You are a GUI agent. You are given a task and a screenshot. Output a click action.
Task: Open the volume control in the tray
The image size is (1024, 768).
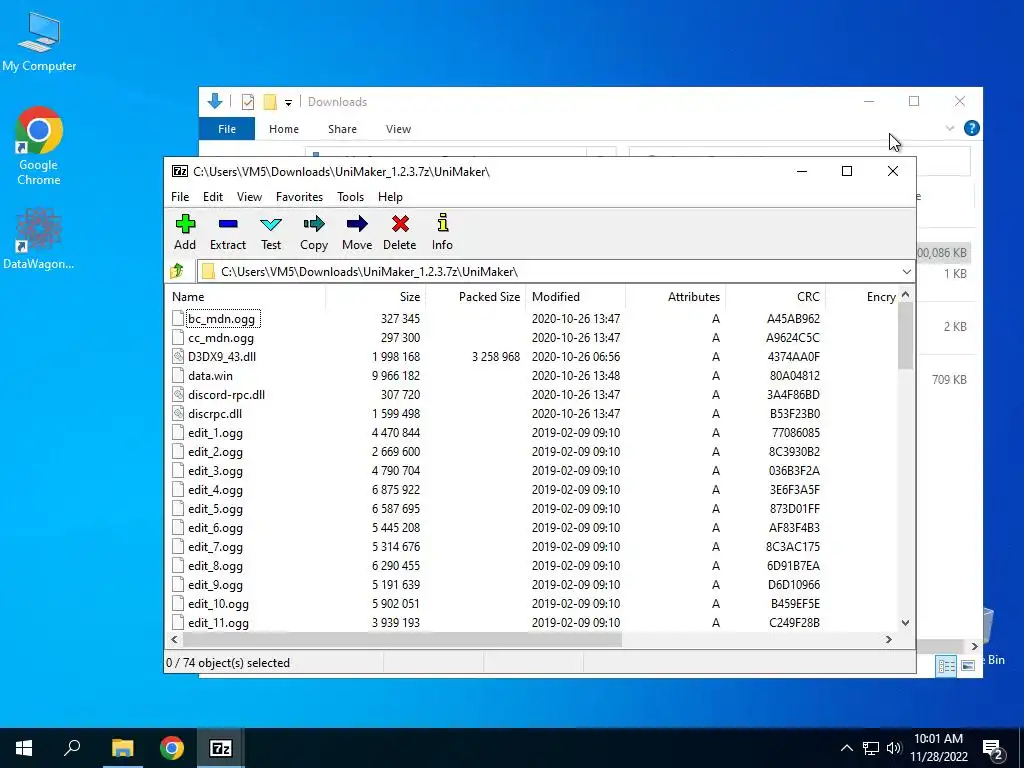(894, 748)
